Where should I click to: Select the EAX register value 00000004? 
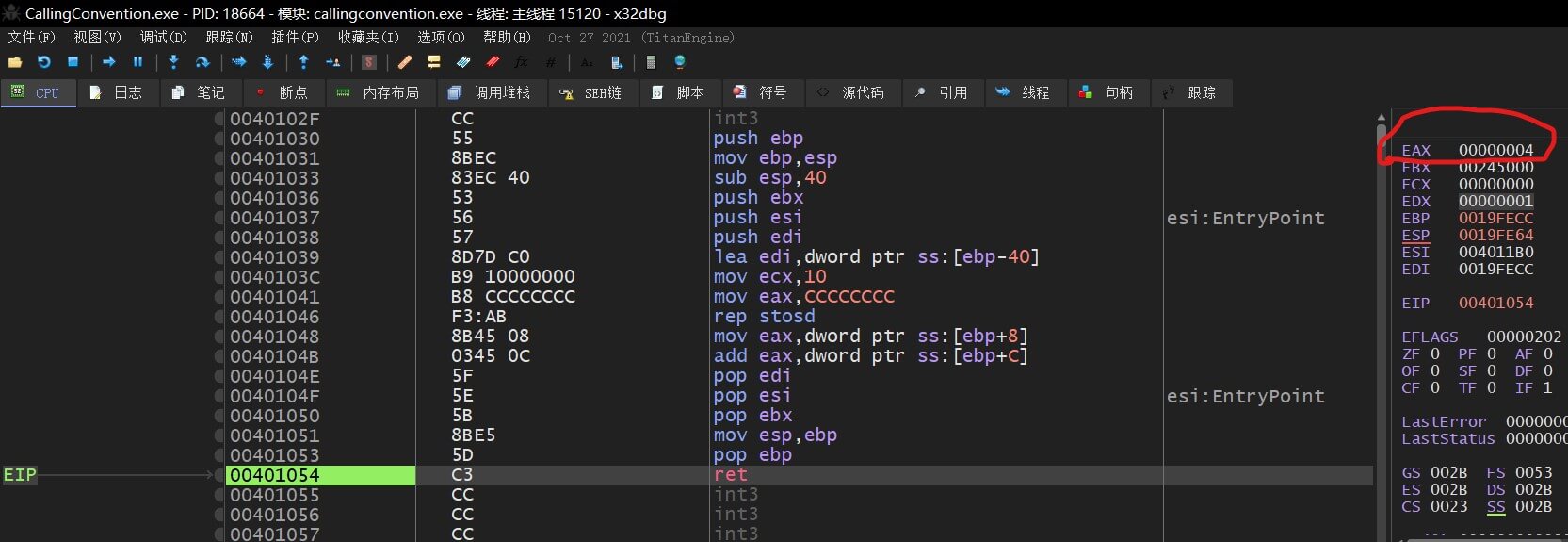[x=1495, y=151]
